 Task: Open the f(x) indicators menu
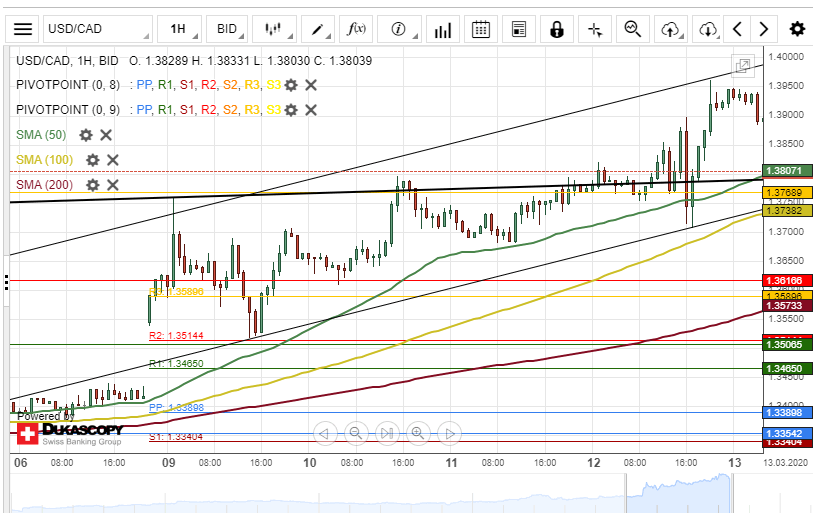[x=357, y=29]
